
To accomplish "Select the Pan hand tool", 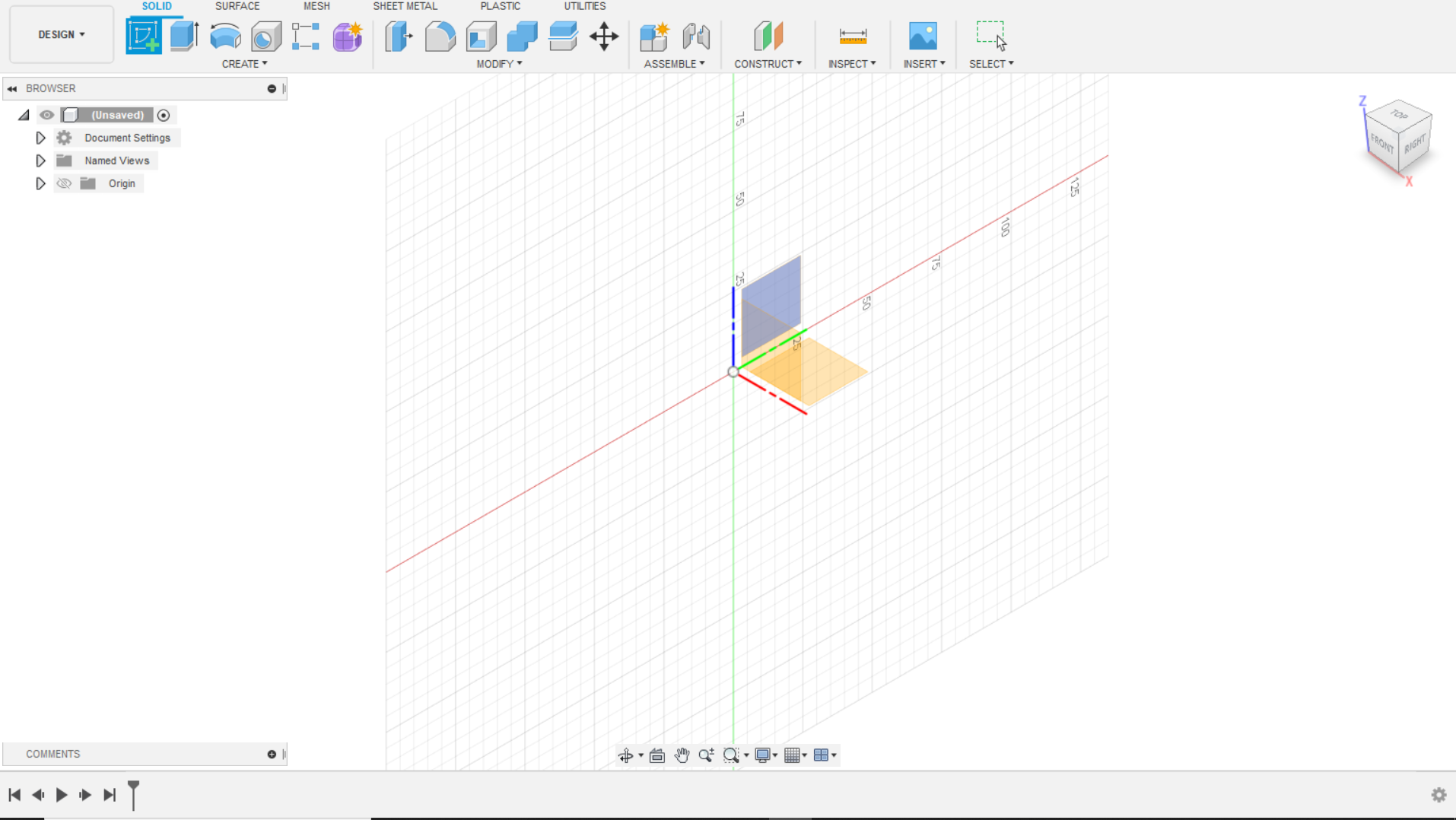I will [x=682, y=755].
